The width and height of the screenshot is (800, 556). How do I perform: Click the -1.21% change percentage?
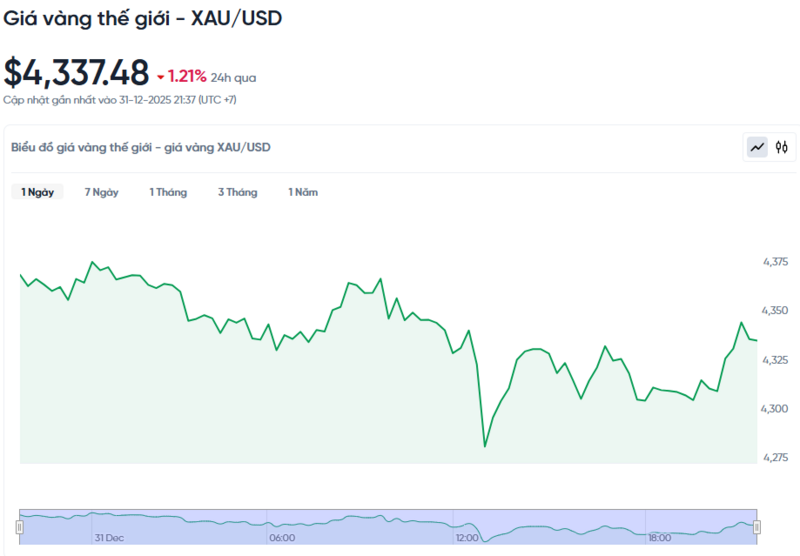(x=187, y=76)
